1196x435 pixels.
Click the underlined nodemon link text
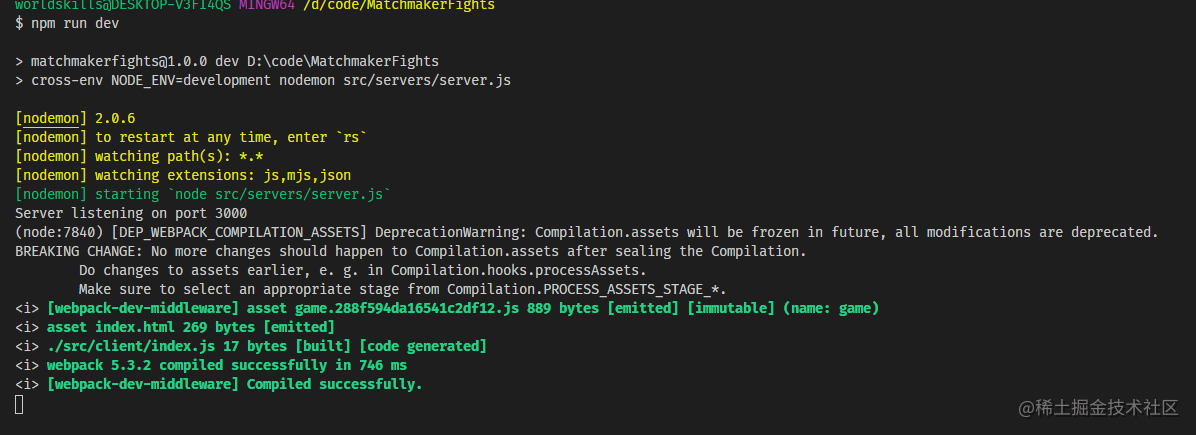(51, 118)
